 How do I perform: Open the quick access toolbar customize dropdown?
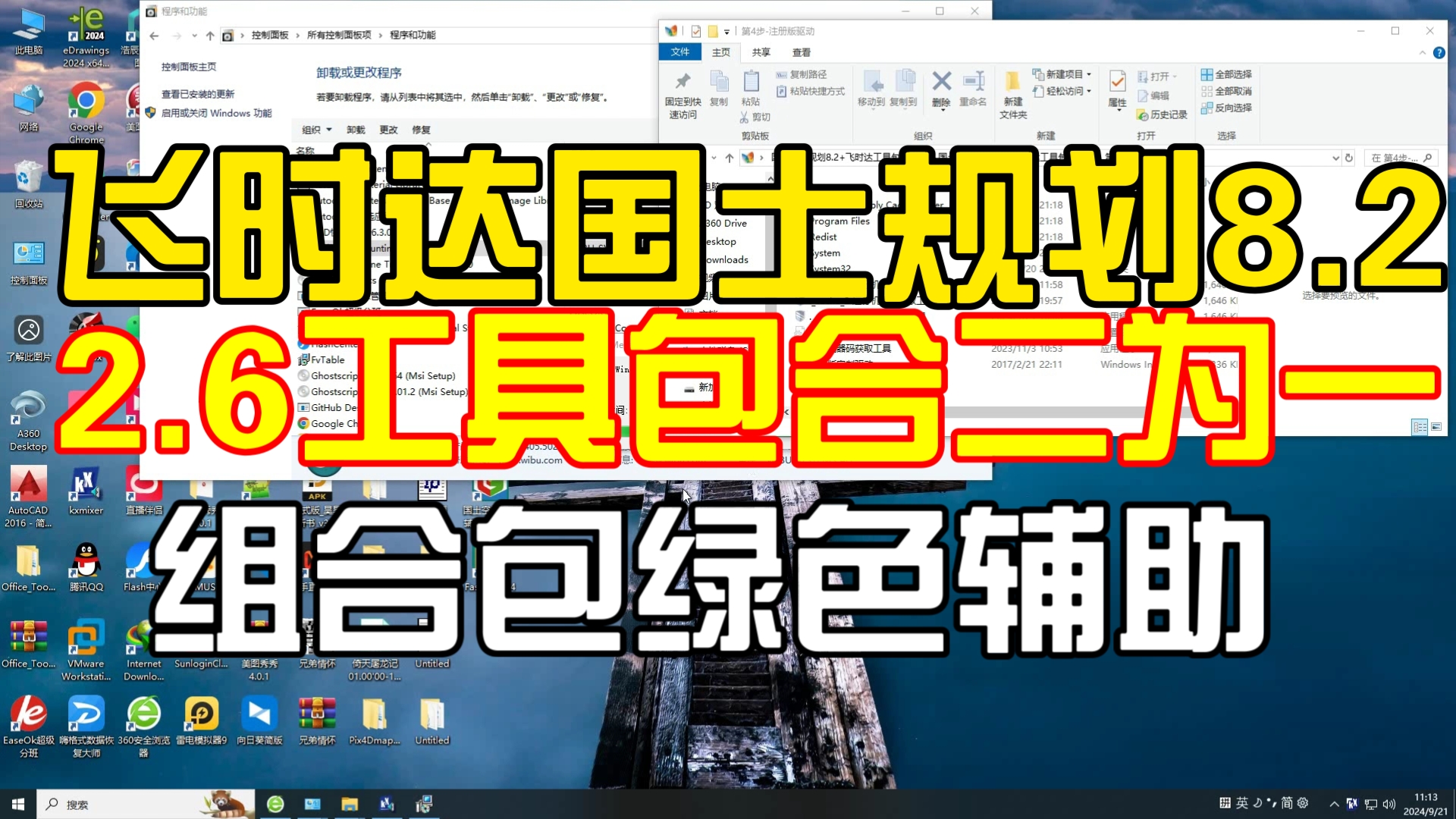pos(726,31)
